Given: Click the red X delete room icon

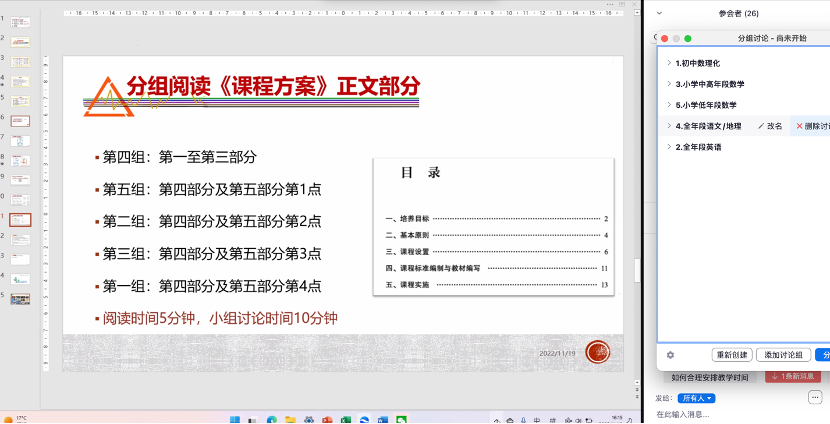Looking at the screenshot, I should (x=799, y=126).
